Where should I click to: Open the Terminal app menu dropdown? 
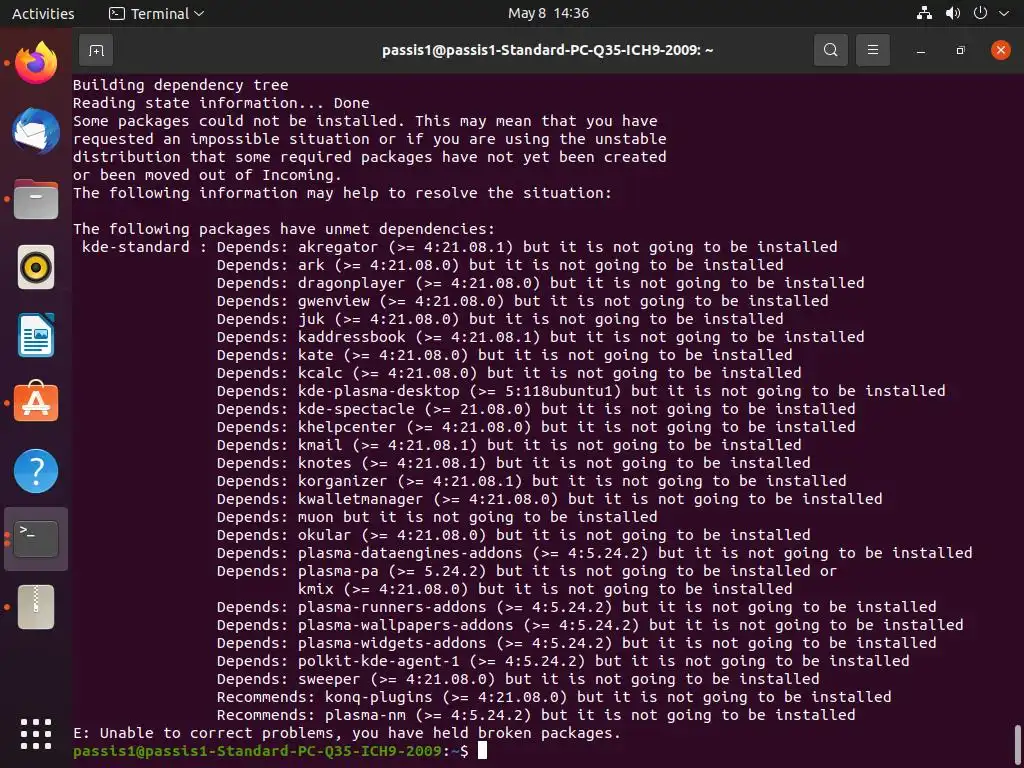click(x=157, y=13)
